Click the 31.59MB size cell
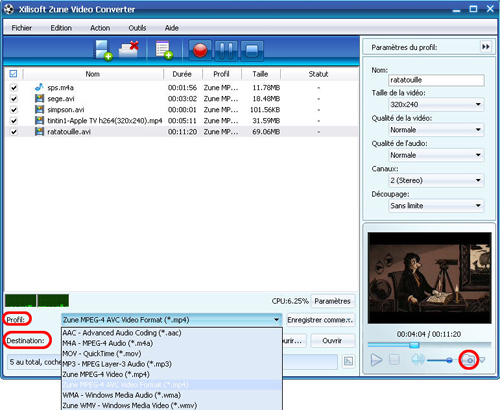 pos(266,121)
